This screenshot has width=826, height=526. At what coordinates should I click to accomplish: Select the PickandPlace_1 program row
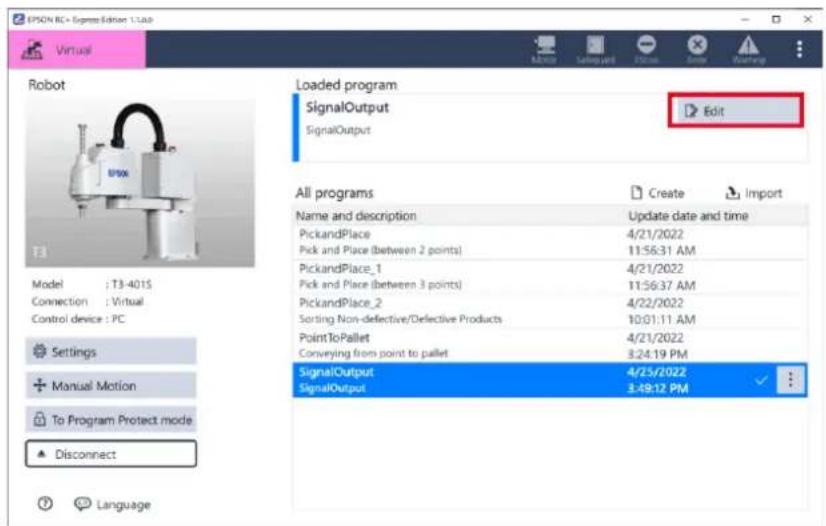[x=549, y=276]
